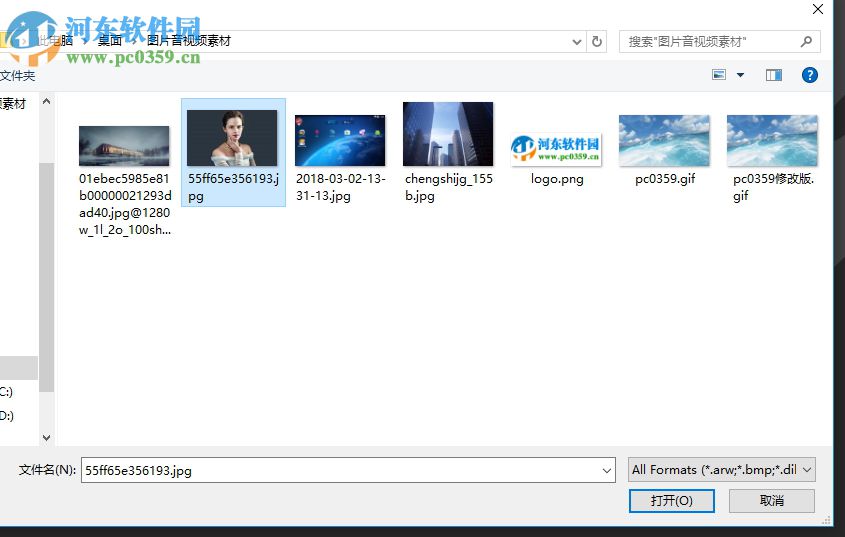Select the pc0359修改版.gif thumbnail

coord(772,140)
